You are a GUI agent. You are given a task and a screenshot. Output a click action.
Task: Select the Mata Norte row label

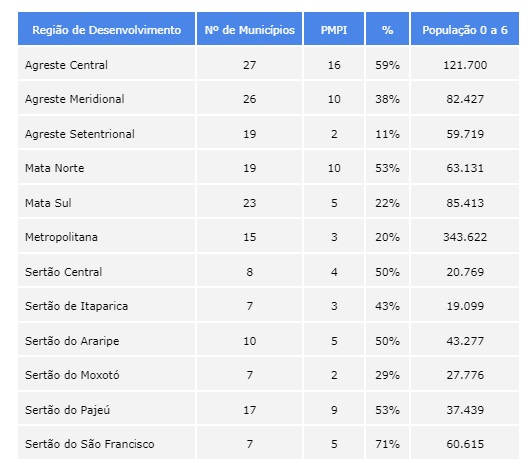pos(55,168)
